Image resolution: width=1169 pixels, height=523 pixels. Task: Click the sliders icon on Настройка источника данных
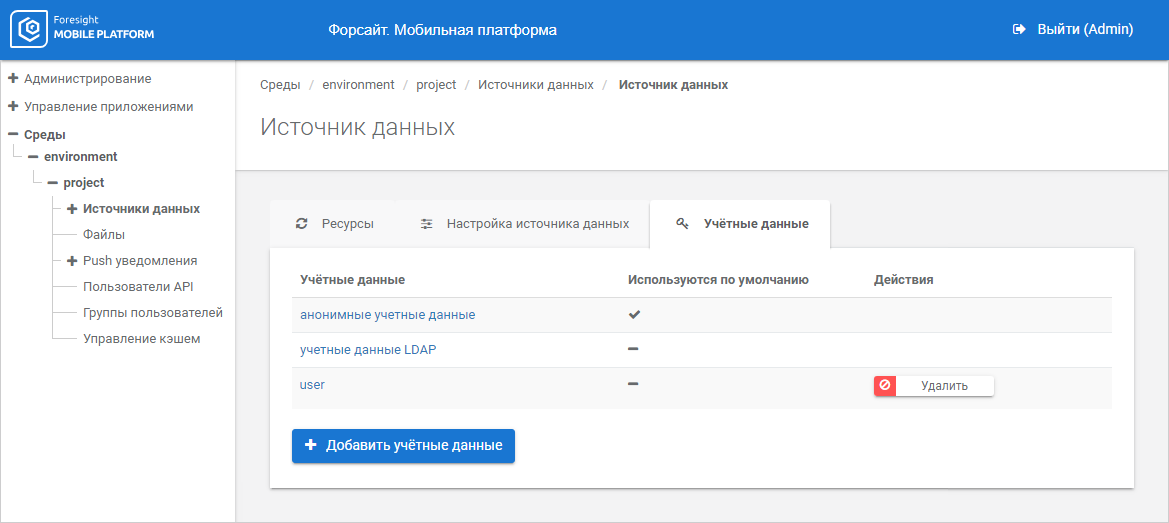tap(427, 224)
